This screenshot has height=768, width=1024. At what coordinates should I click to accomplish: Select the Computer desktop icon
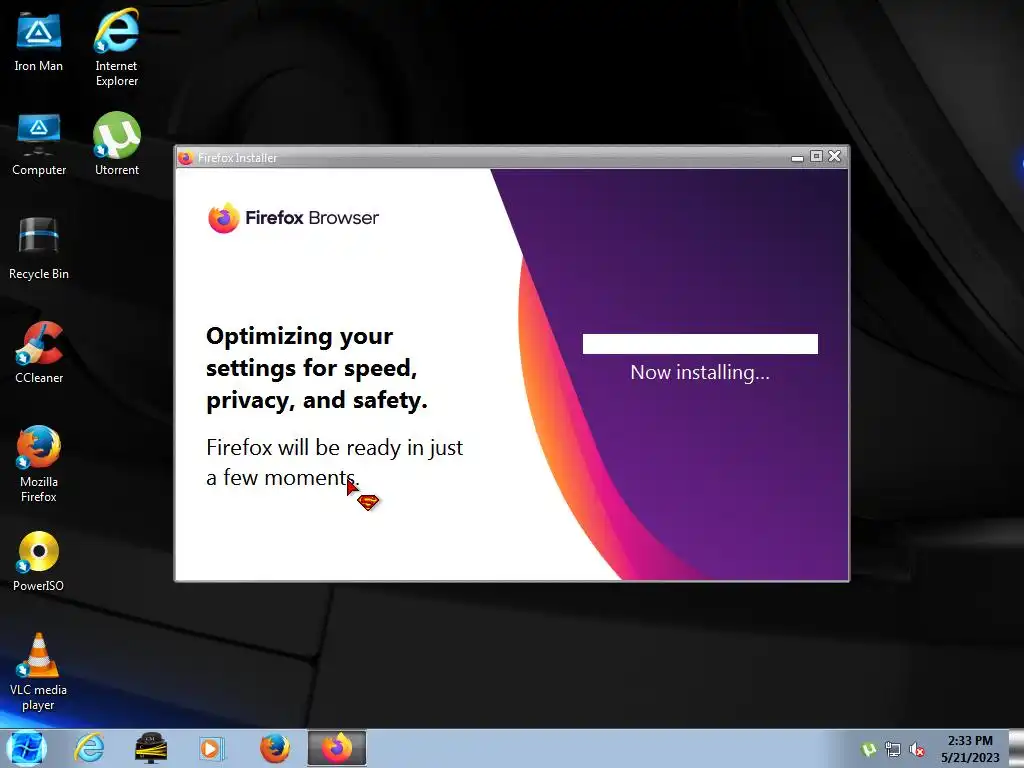(x=39, y=145)
